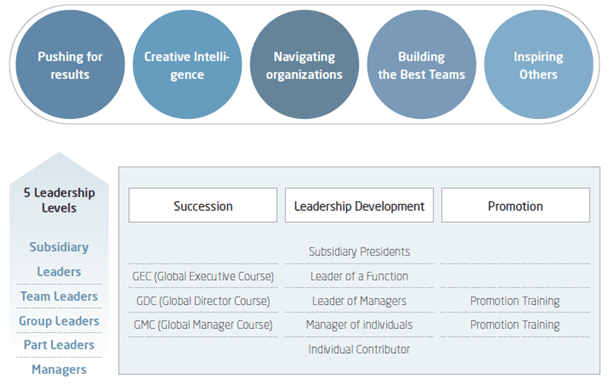608x384 pixels.
Task: Click the Pushing for results circle
Action: click(70, 65)
